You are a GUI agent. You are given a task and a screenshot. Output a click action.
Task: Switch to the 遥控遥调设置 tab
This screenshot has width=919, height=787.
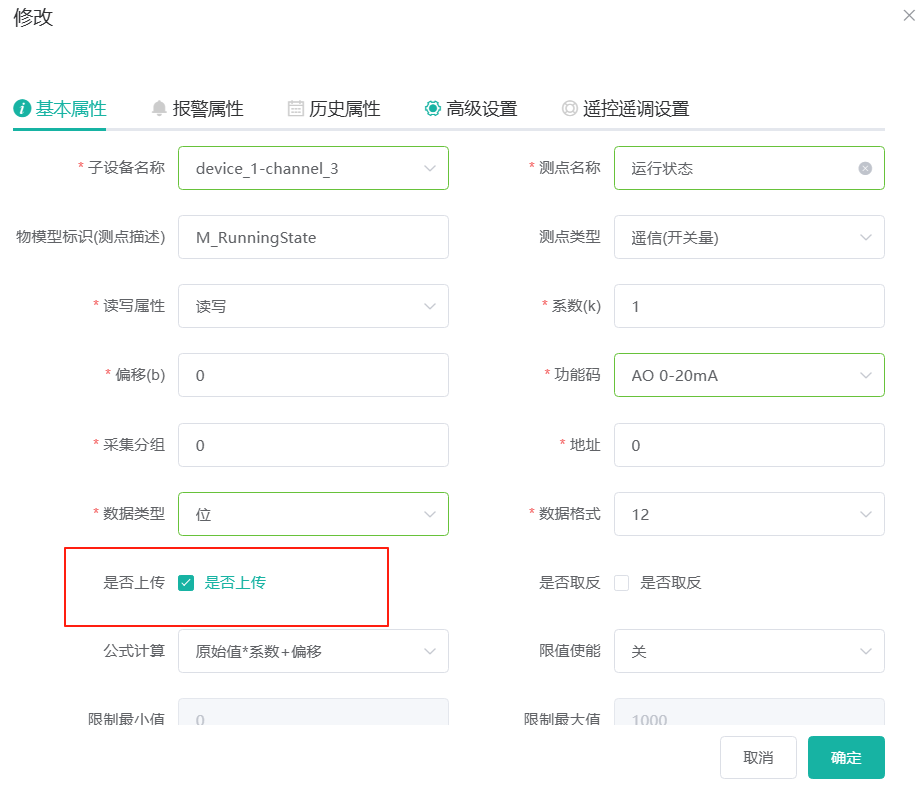pyautogui.click(x=635, y=109)
